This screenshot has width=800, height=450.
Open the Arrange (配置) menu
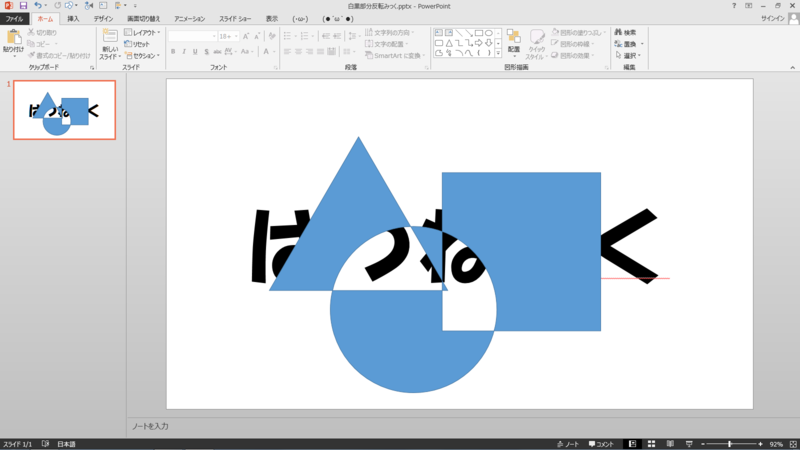(514, 44)
